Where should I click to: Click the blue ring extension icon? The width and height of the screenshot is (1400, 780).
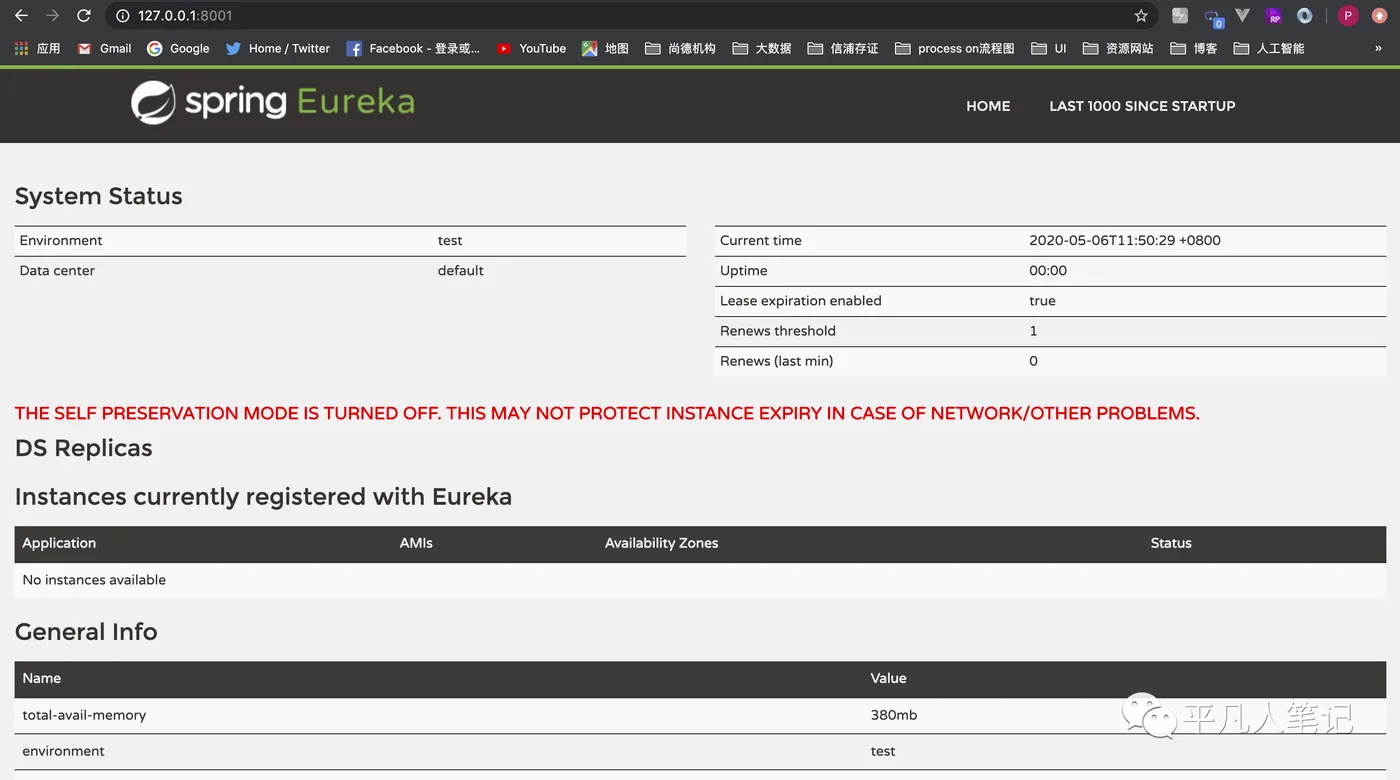(1305, 16)
